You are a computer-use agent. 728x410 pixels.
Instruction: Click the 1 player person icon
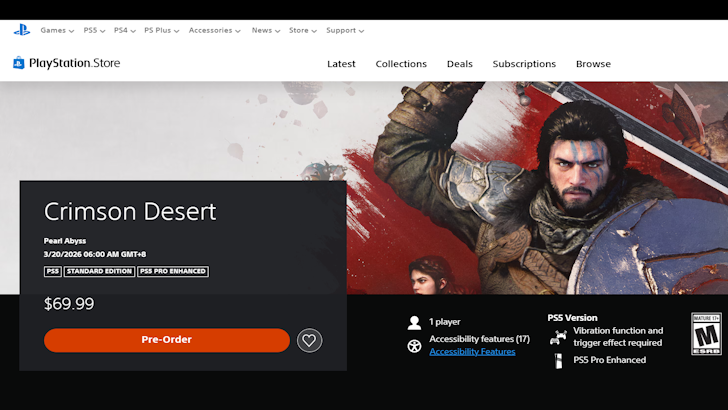[414, 322]
